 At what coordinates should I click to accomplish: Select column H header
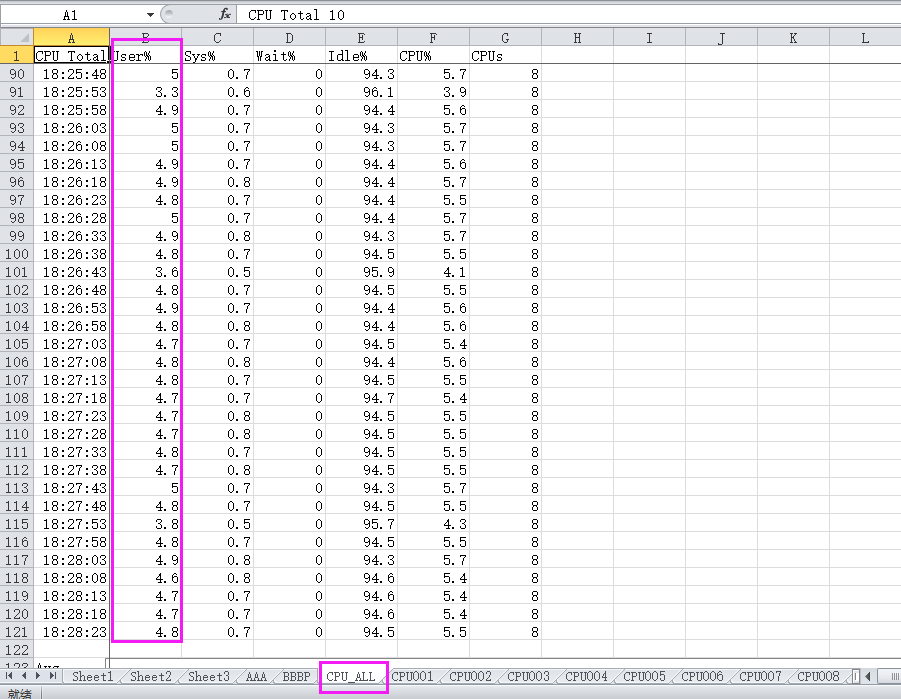tap(577, 38)
